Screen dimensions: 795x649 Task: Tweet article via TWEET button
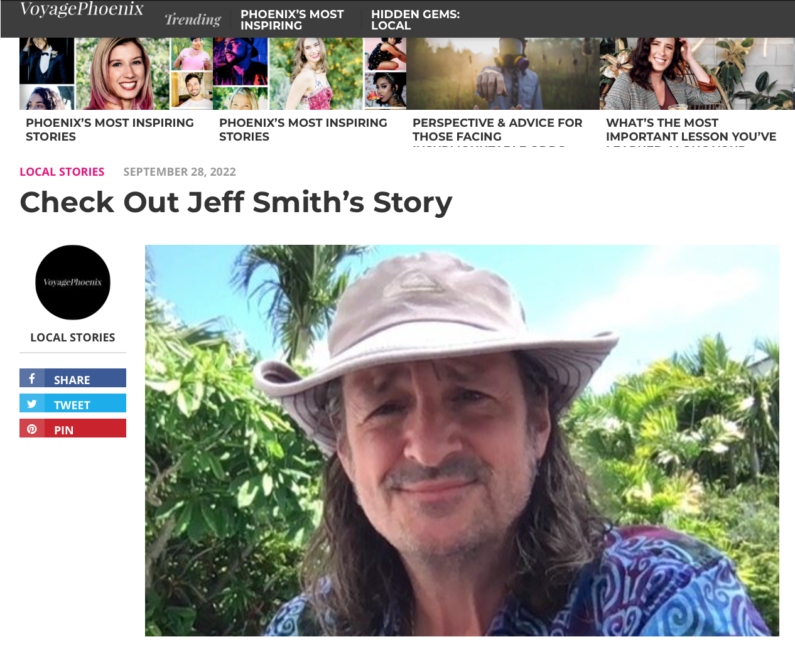73,404
